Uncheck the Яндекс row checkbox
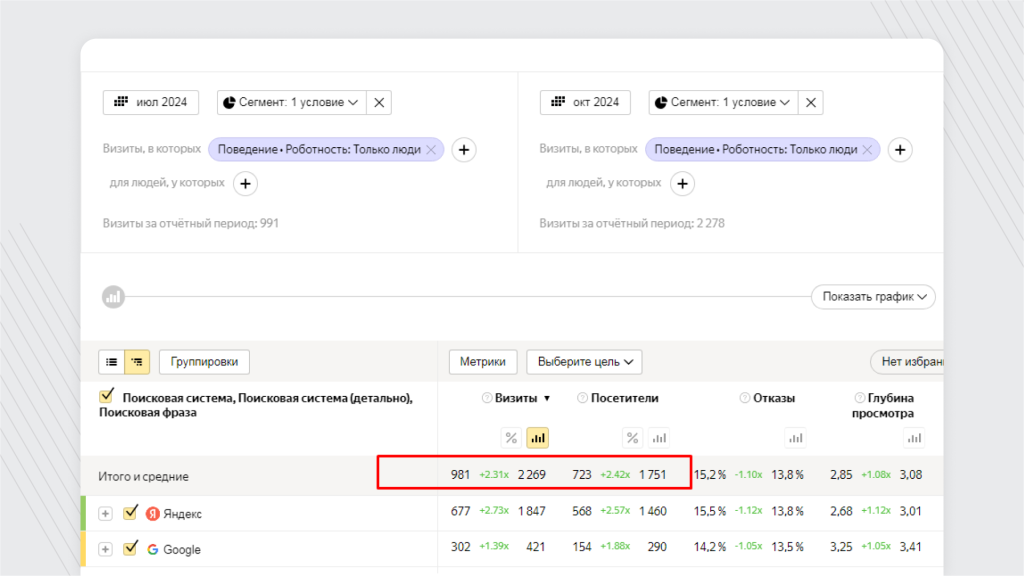 pyautogui.click(x=131, y=512)
